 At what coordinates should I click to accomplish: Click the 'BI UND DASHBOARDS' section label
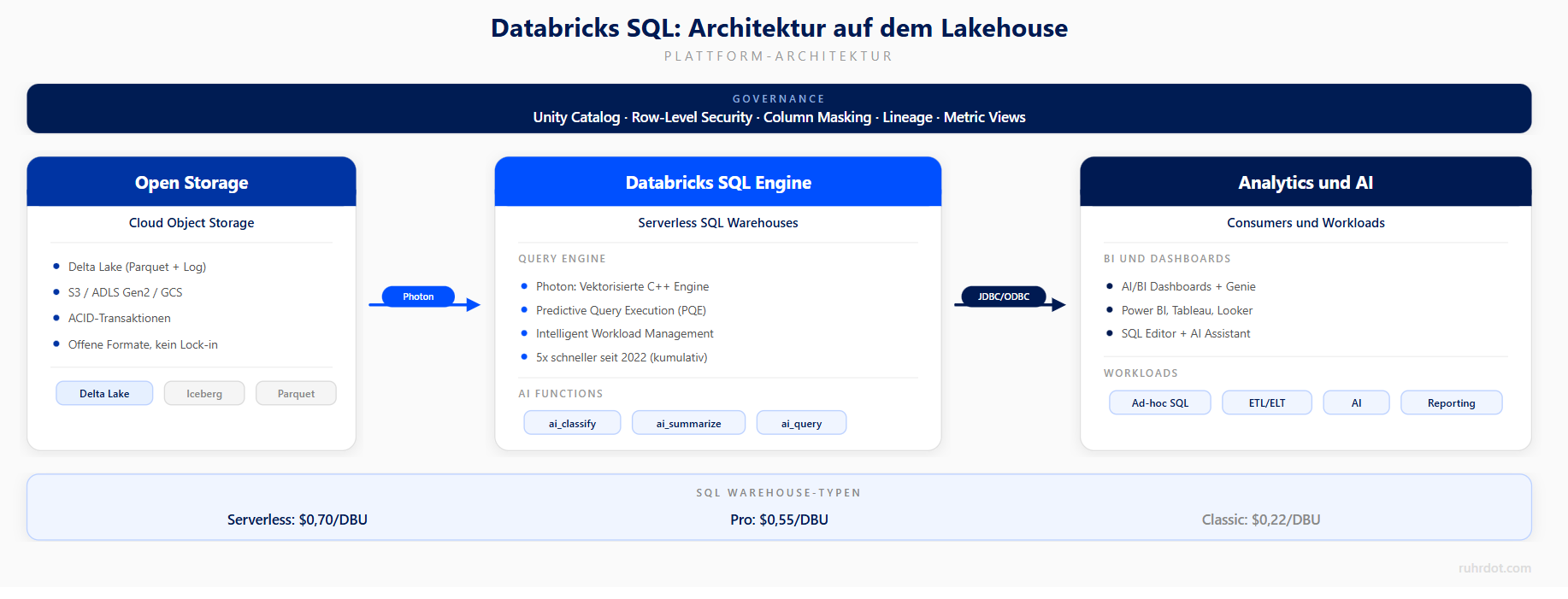click(x=1167, y=259)
